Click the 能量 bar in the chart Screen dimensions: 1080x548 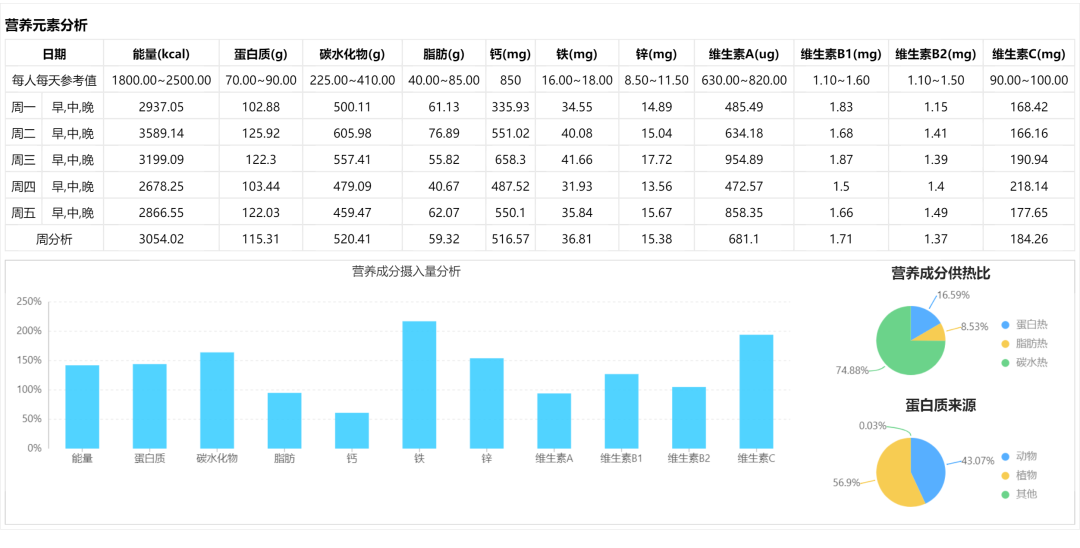[x=82, y=406]
